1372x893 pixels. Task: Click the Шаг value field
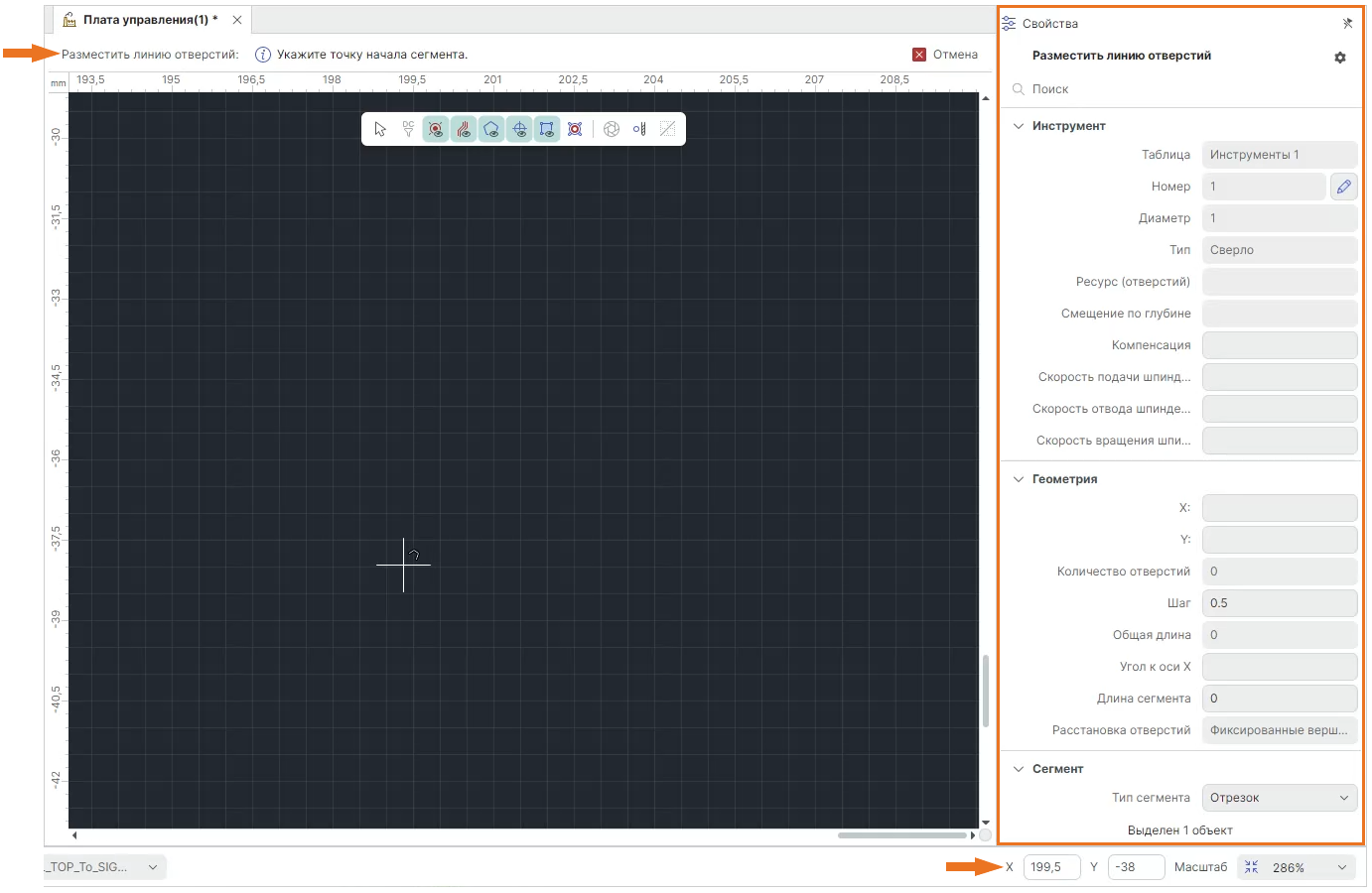[x=1279, y=603]
